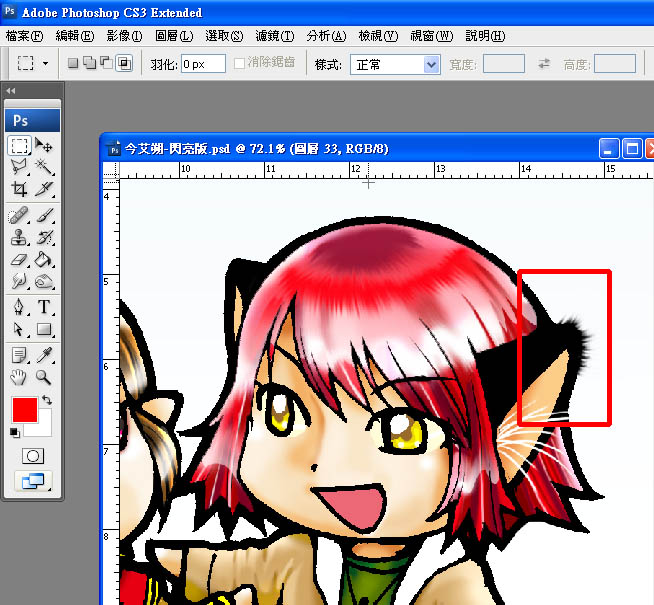The width and height of the screenshot is (654, 605).
Task: Open the Edit (編輯) menu
Action: (x=75, y=36)
